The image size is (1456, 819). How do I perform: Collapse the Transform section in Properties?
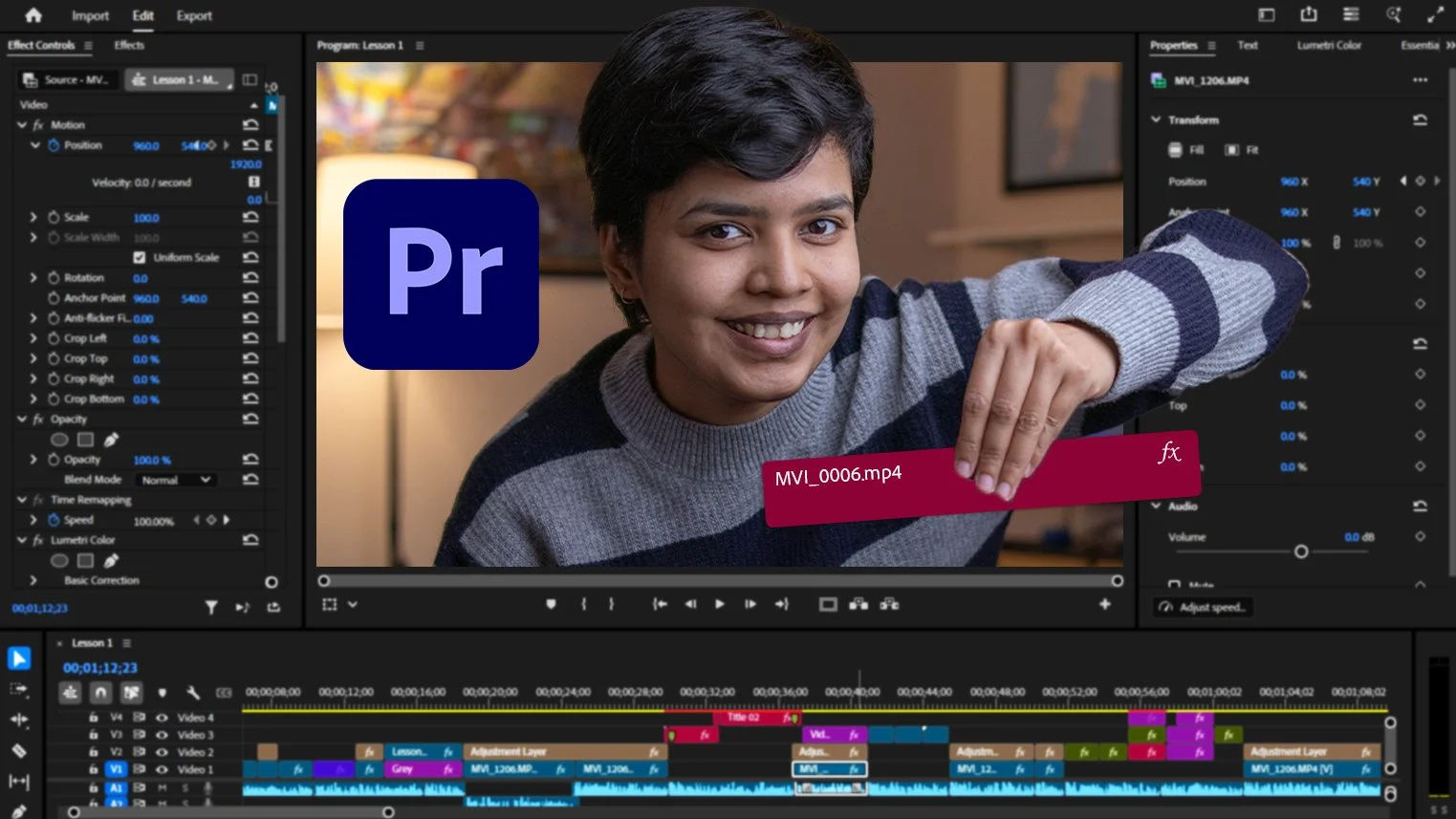coord(1156,120)
